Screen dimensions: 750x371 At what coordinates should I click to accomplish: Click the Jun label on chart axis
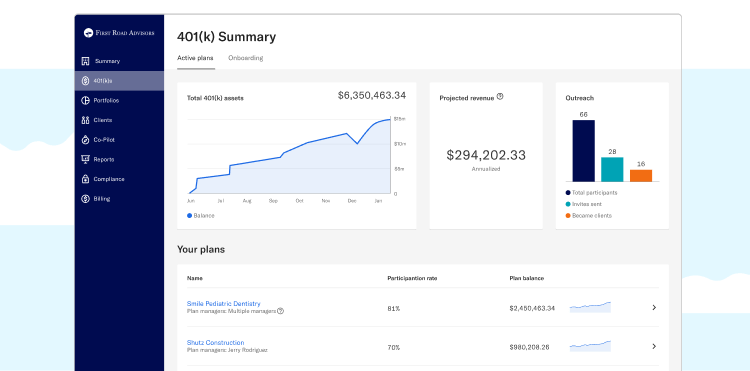(x=191, y=201)
